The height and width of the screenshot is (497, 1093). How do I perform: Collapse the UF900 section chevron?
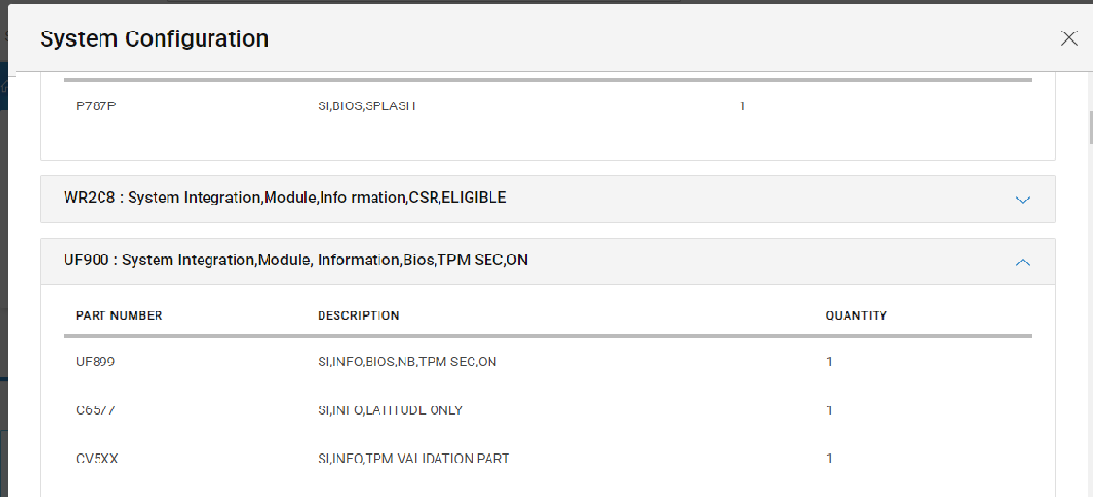tap(1022, 262)
